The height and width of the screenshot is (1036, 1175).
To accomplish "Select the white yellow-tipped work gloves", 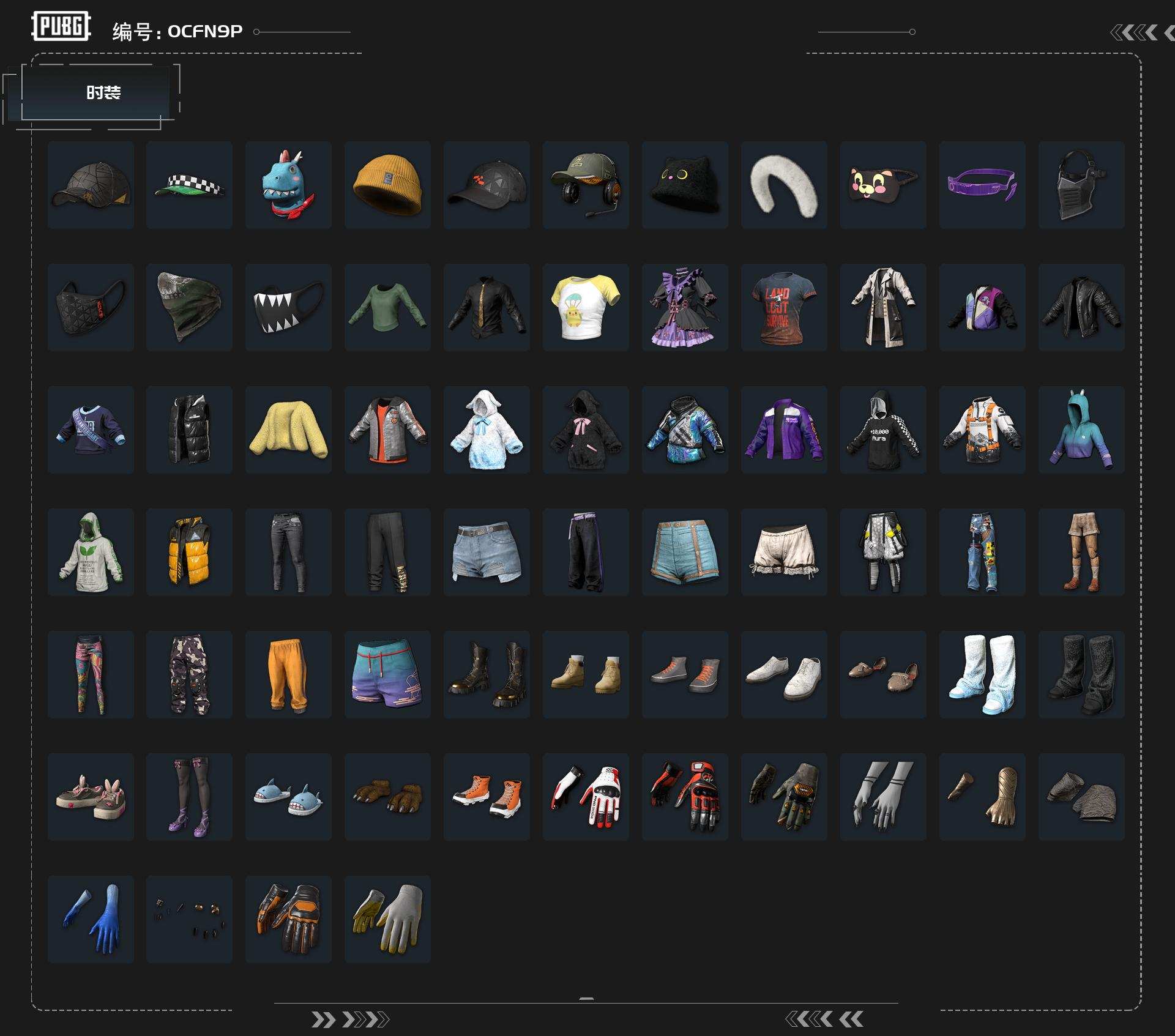I will [387, 919].
